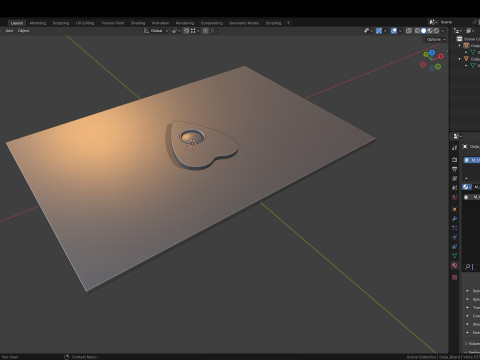Screen dimensions: 480x360
Task: Select the highlighted material slot in list
Action: point(472,160)
